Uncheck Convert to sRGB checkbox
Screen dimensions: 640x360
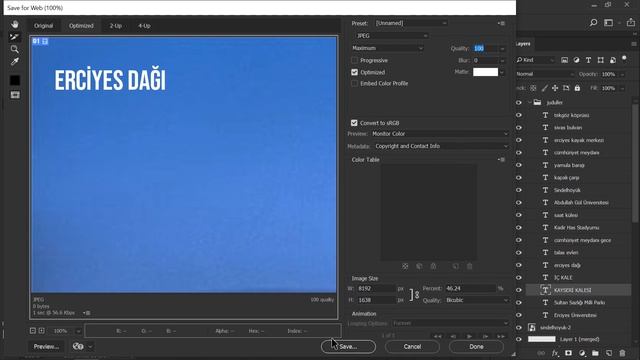point(354,123)
